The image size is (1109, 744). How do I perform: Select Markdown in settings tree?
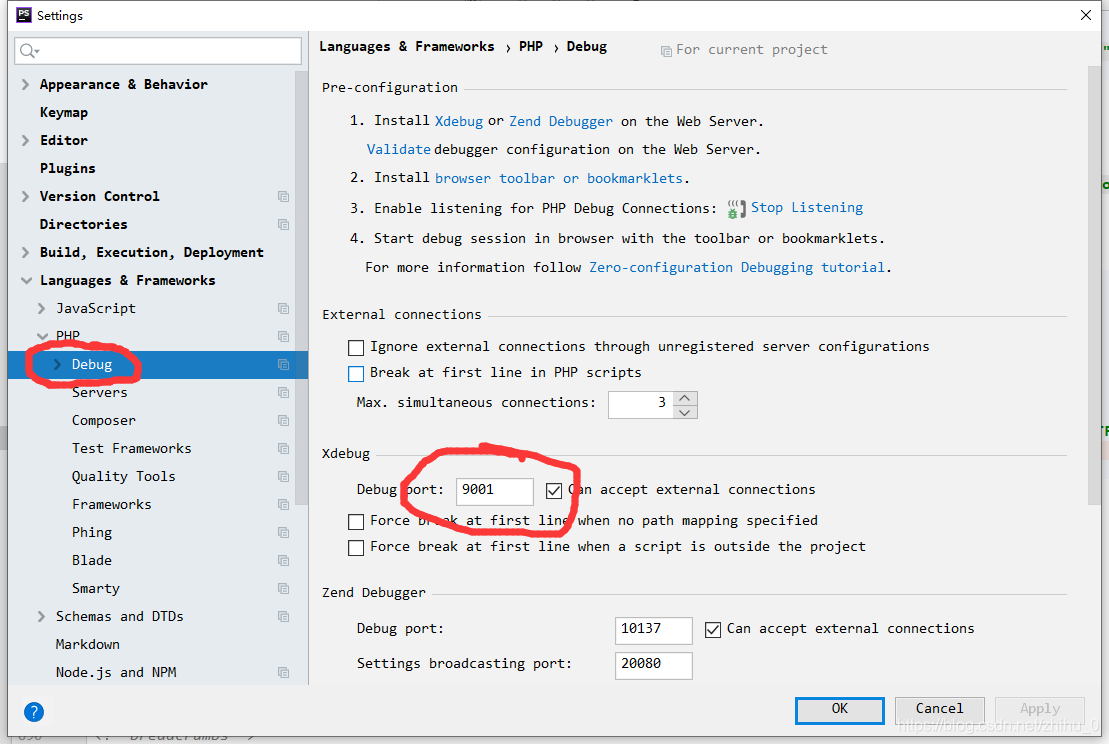click(x=88, y=644)
